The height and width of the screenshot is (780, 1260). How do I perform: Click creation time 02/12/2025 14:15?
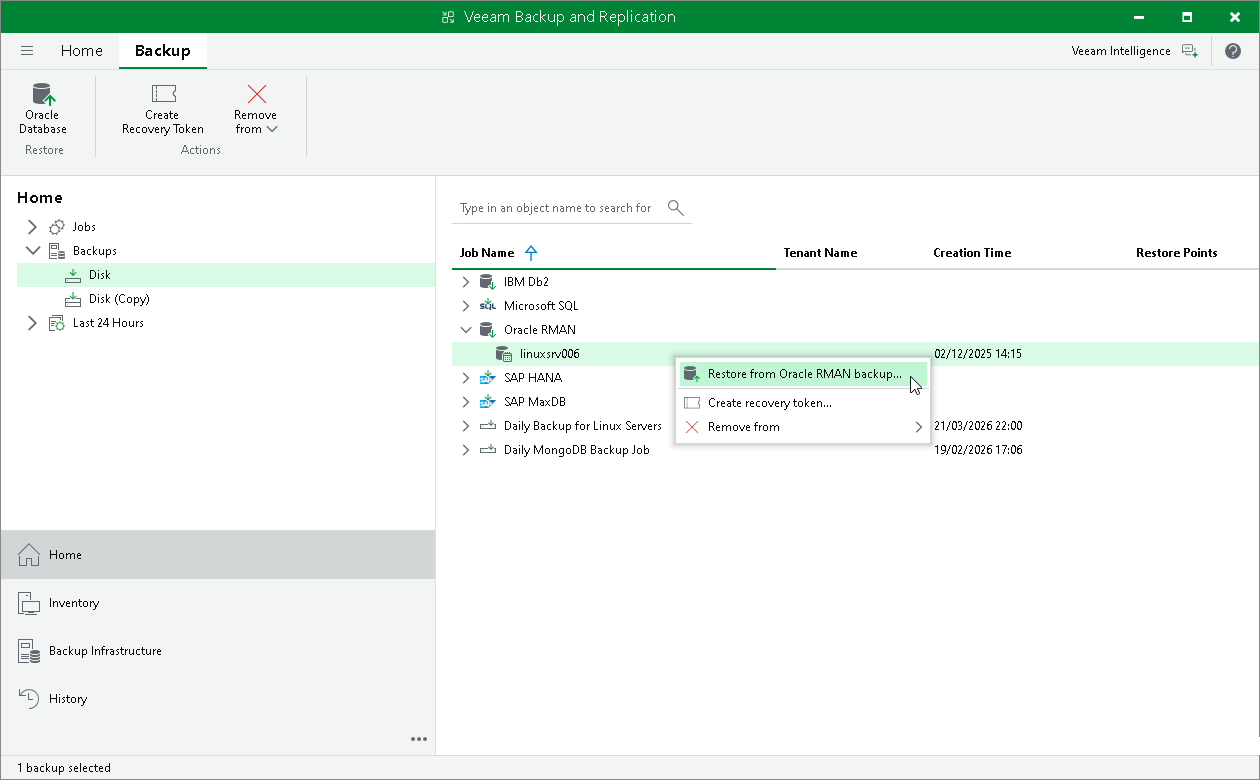pyautogui.click(x=978, y=354)
